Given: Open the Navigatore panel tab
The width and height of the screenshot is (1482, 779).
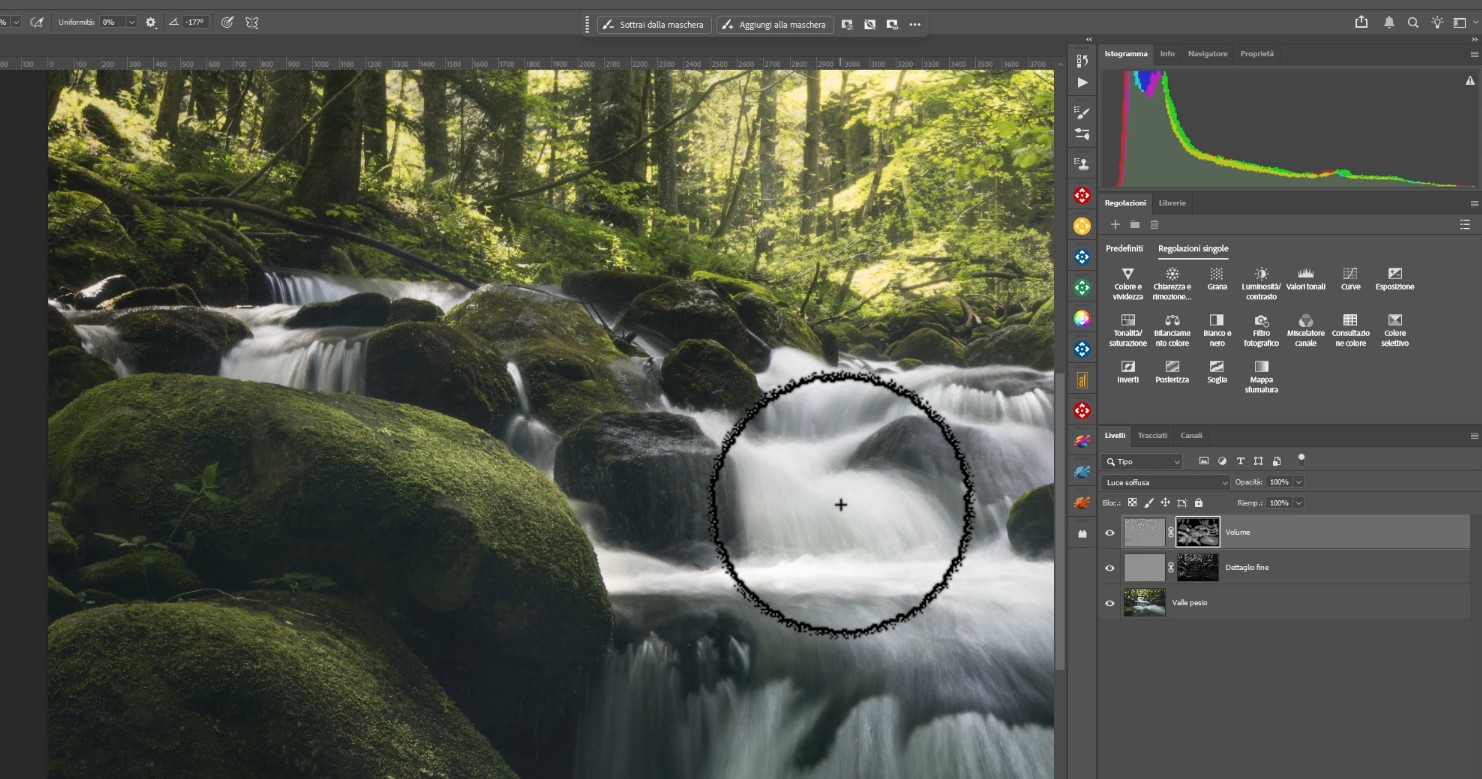Looking at the screenshot, I should coord(1207,54).
